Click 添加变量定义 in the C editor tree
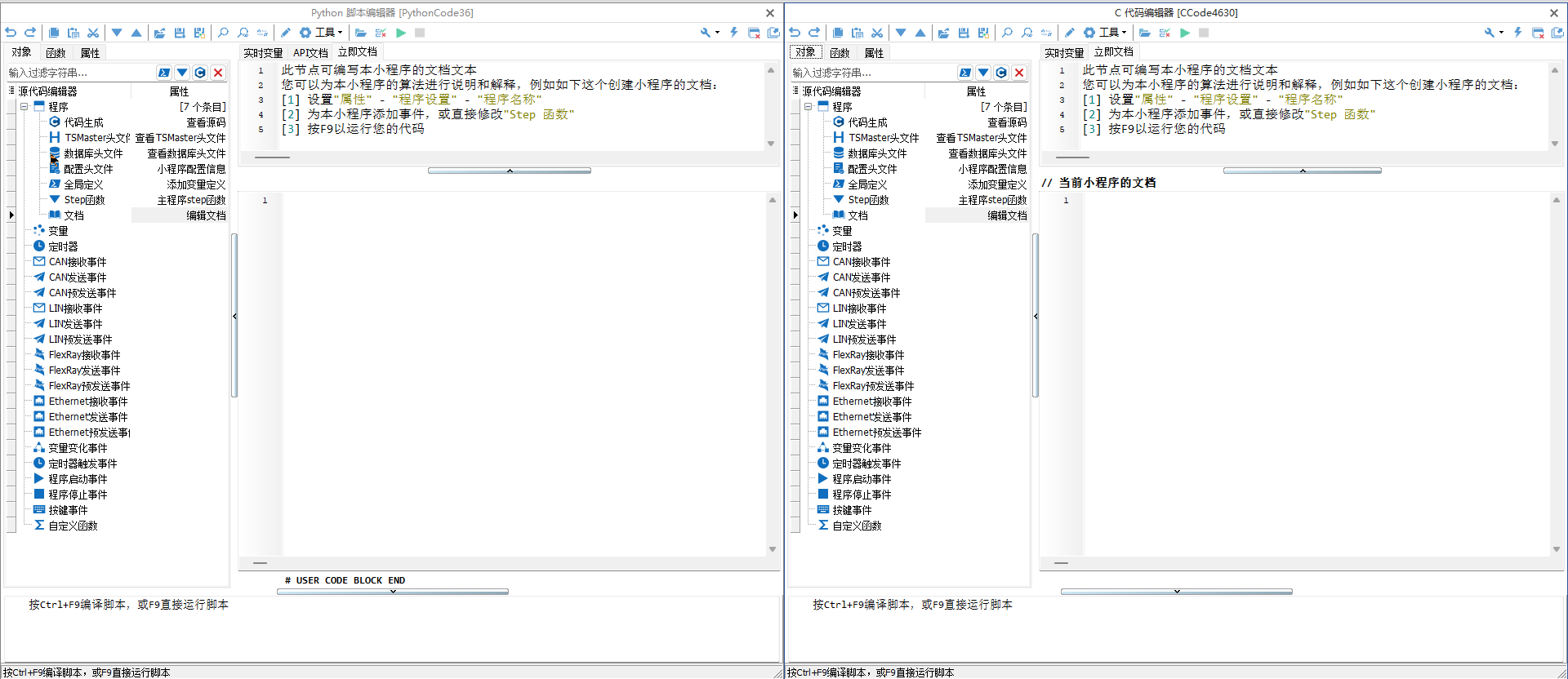 [x=997, y=184]
